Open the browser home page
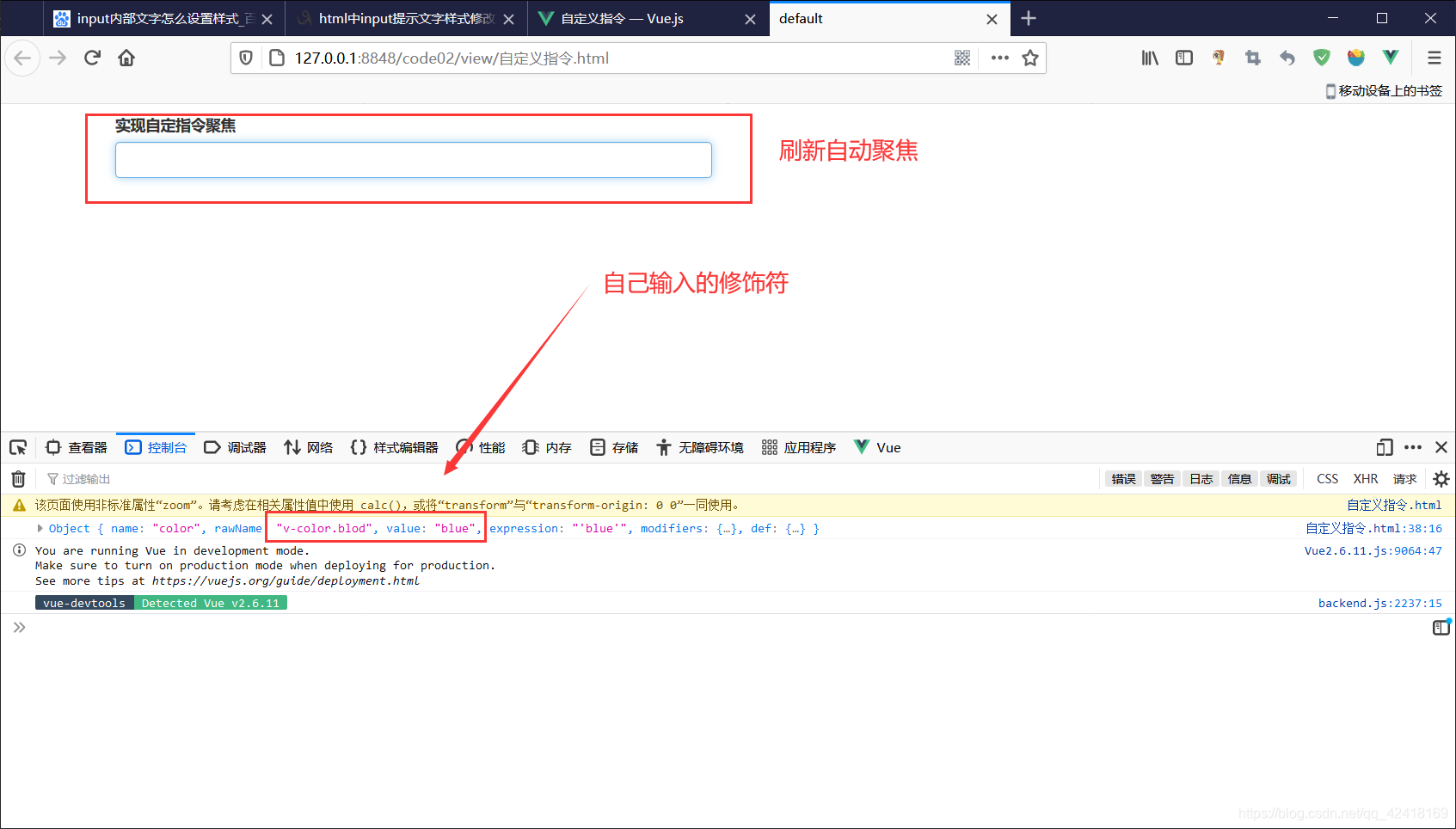Image resolution: width=1456 pixels, height=829 pixels. [126, 58]
